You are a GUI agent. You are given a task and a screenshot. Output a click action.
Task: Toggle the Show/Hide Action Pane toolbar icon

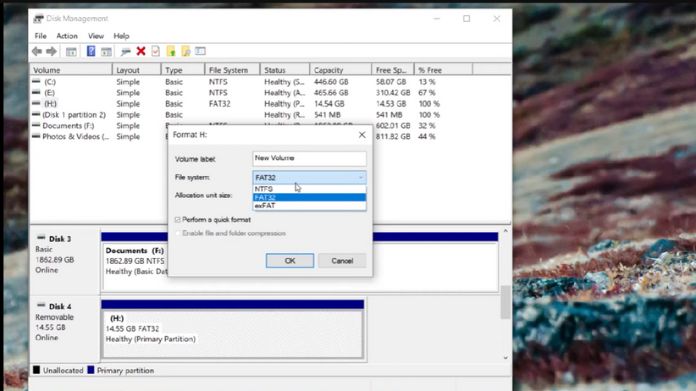click(106, 51)
